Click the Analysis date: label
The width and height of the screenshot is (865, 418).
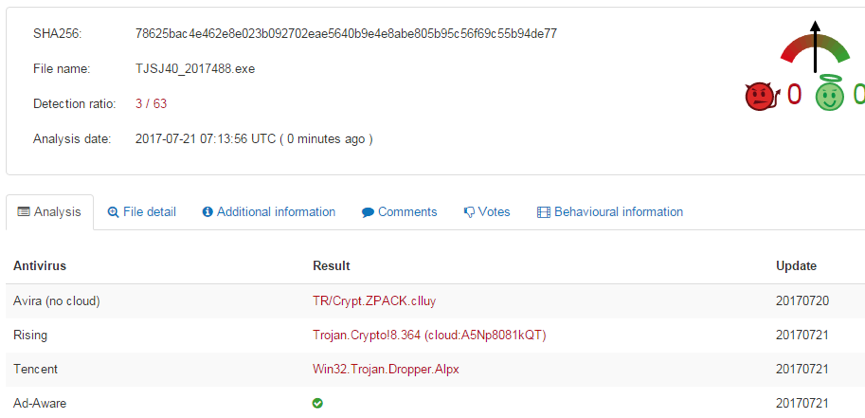coord(72,139)
